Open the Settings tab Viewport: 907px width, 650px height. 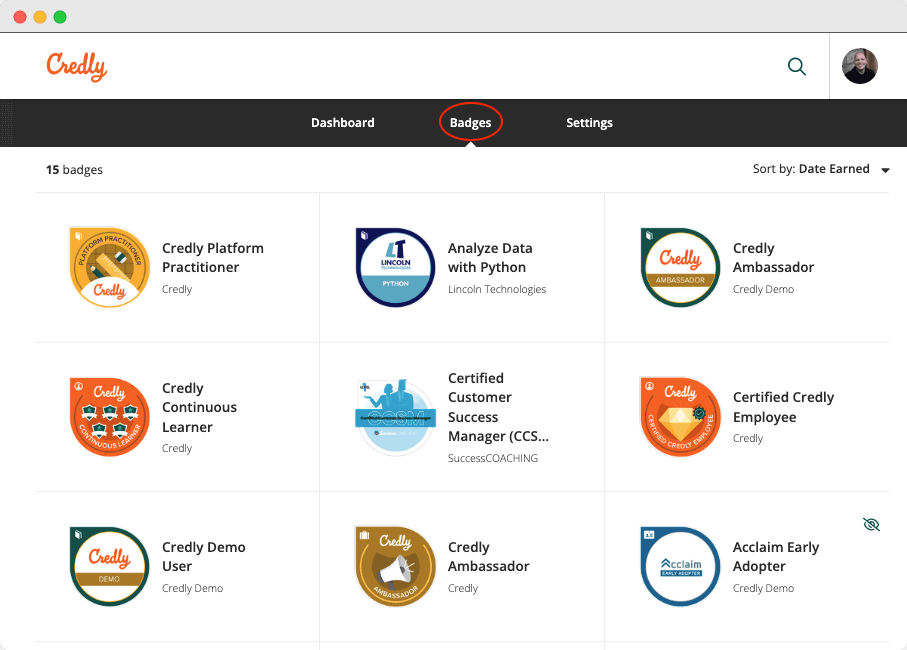(589, 123)
